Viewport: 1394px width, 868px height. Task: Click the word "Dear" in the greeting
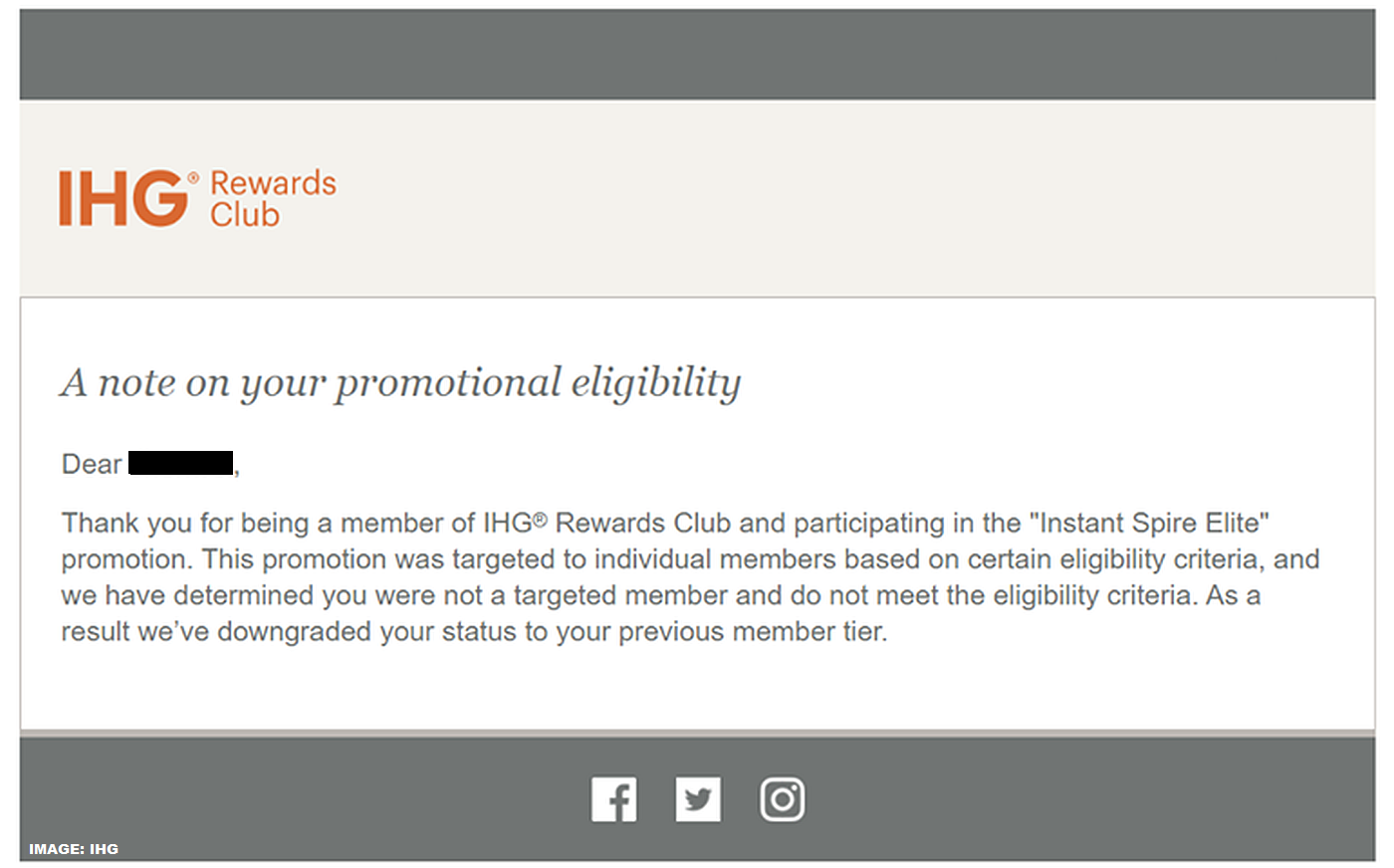[92, 465]
